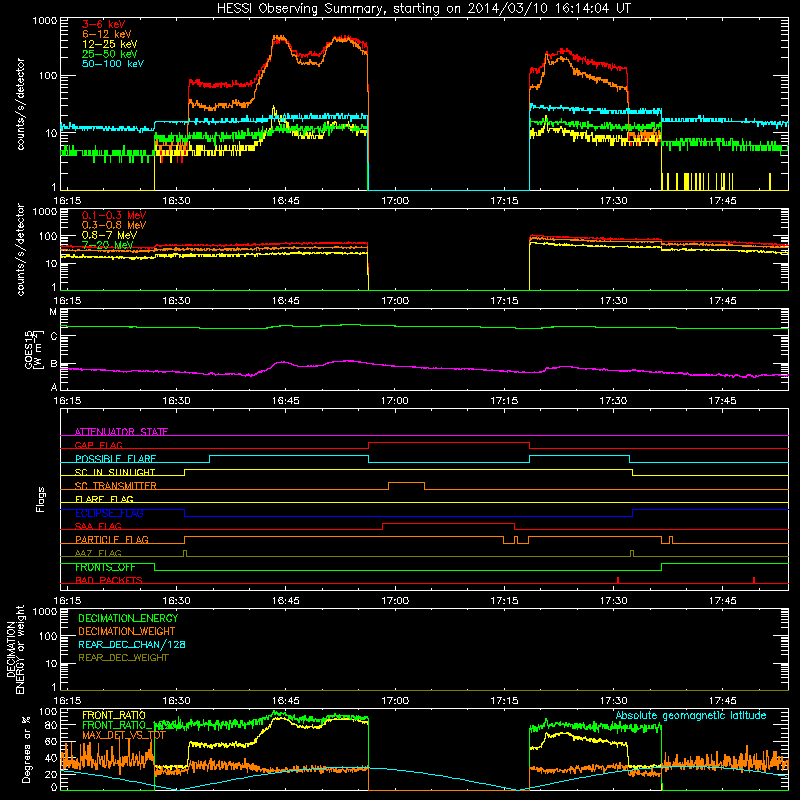Click the top panel 17:00 time tick label
This screenshot has width=800, height=800.
click(395, 201)
